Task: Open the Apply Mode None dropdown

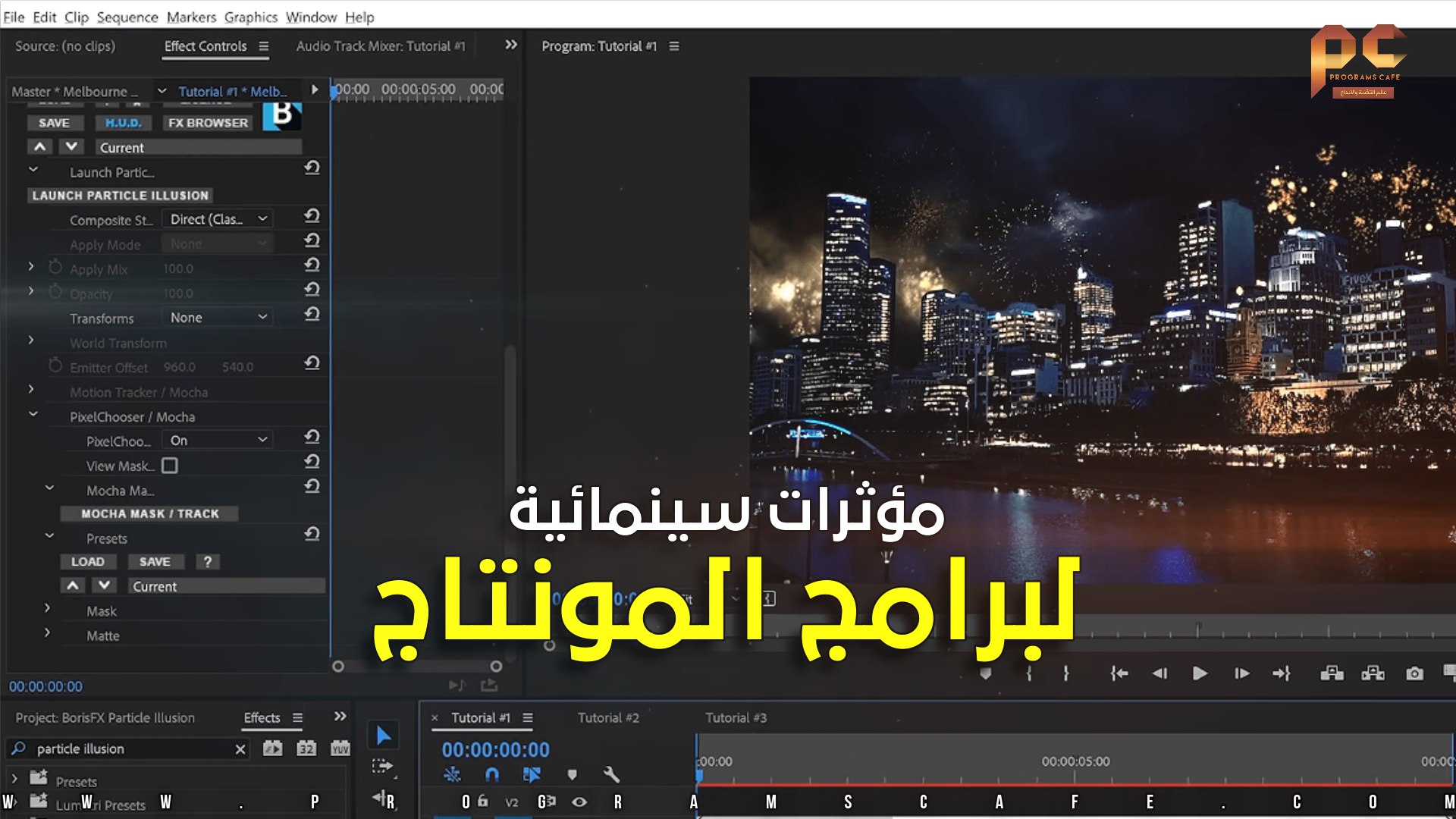Action: pyautogui.click(x=218, y=243)
